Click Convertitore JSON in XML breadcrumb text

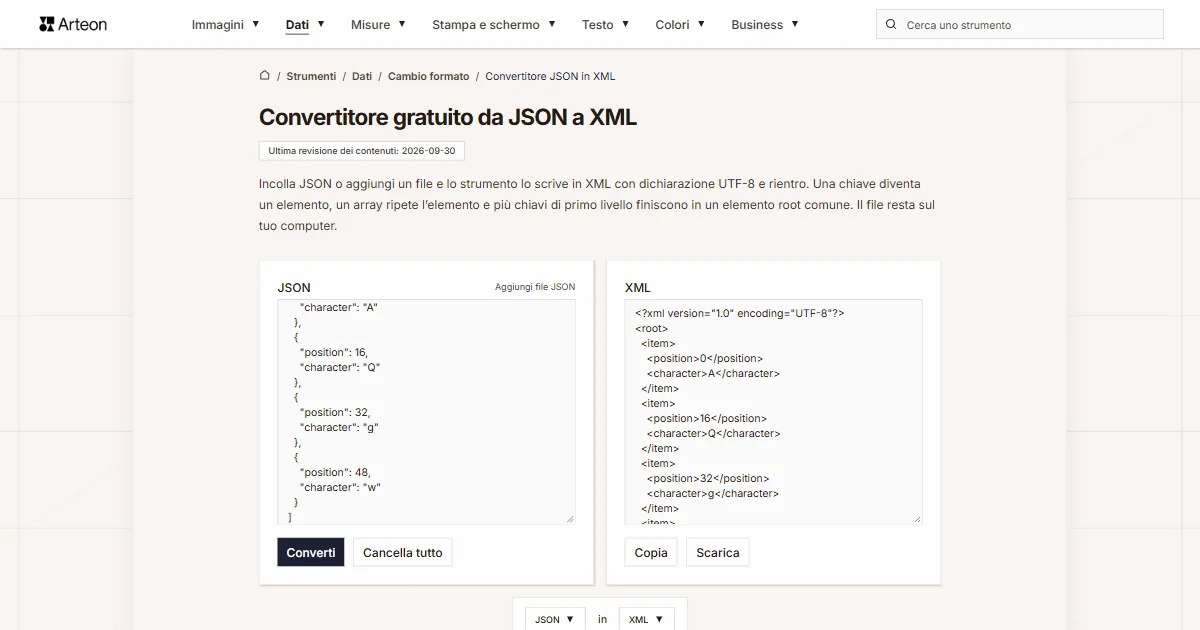pyautogui.click(x=550, y=76)
